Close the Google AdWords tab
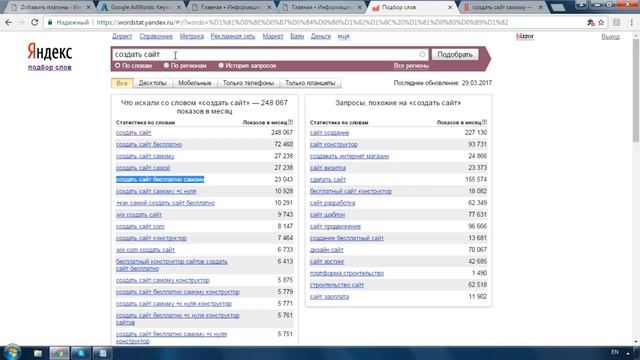The width and height of the screenshot is (640, 360). pyautogui.click(x=179, y=7)
